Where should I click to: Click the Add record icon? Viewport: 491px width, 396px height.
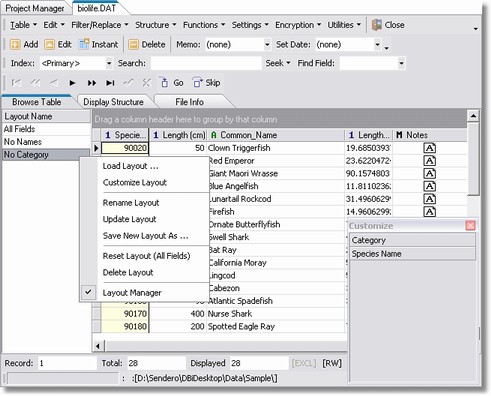click(x=15, y=45)
